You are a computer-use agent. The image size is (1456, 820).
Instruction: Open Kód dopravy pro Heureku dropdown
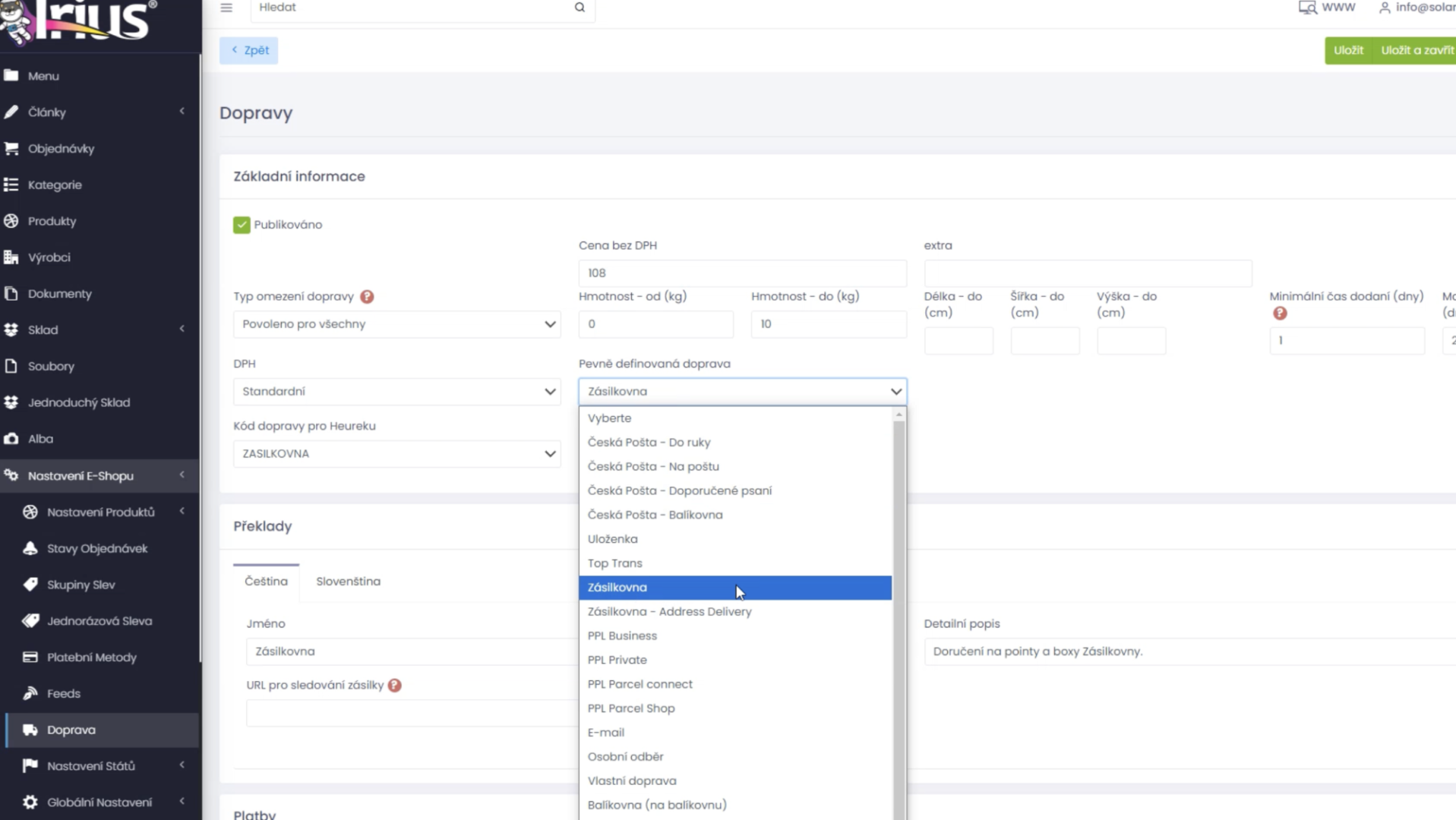tap(397, 454)
